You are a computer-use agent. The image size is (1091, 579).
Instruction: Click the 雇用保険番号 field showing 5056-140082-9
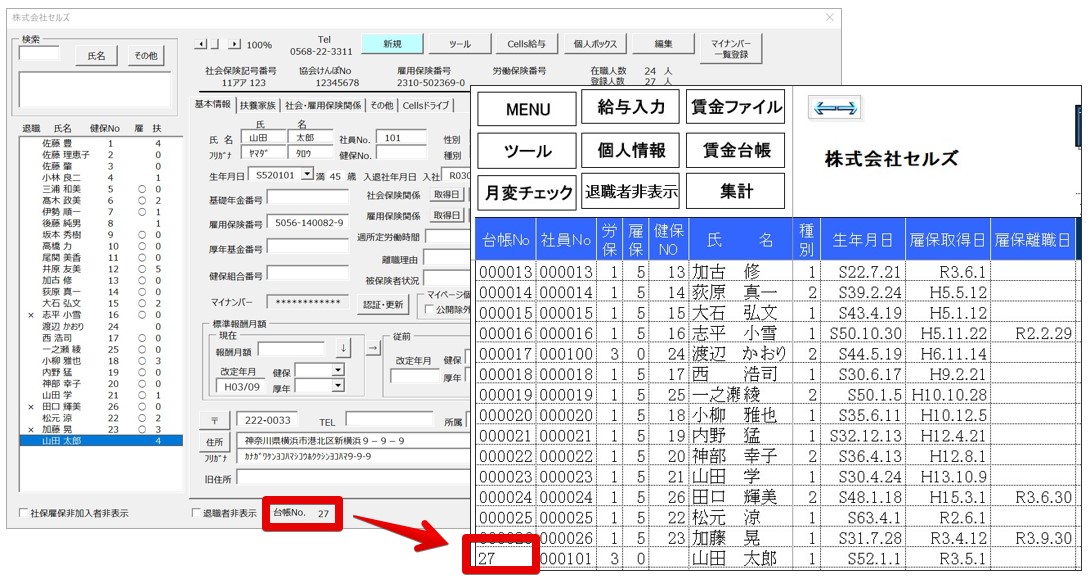click(308, 223)
